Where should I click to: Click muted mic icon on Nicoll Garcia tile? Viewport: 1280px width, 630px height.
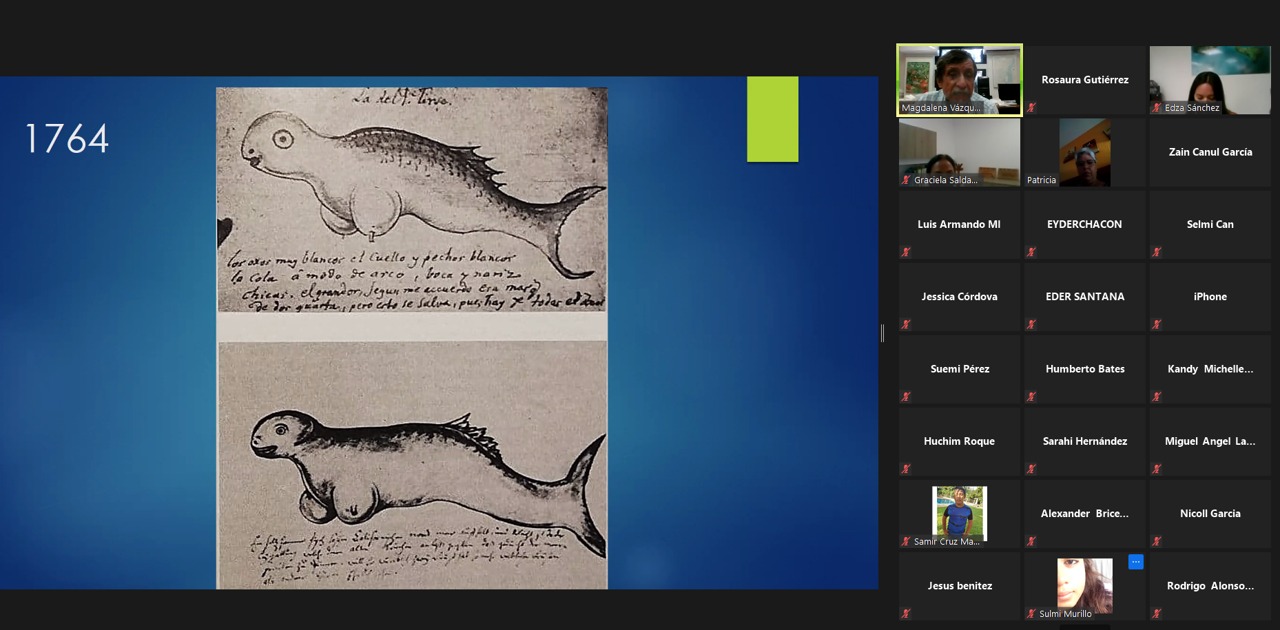click(x=1156, y=541)
